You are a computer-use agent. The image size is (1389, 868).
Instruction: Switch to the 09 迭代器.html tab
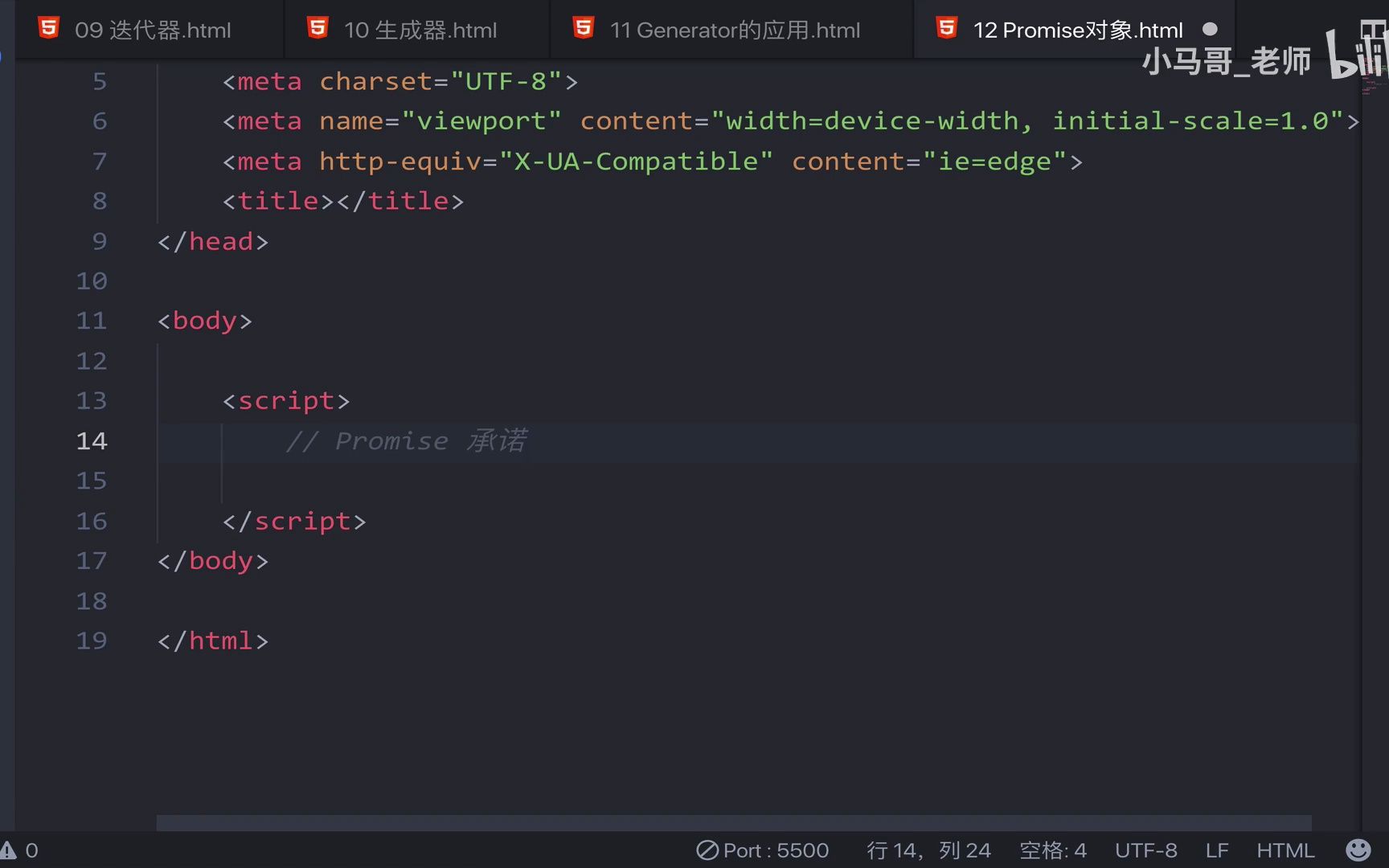pyautogui.click(x=150, y=30)
